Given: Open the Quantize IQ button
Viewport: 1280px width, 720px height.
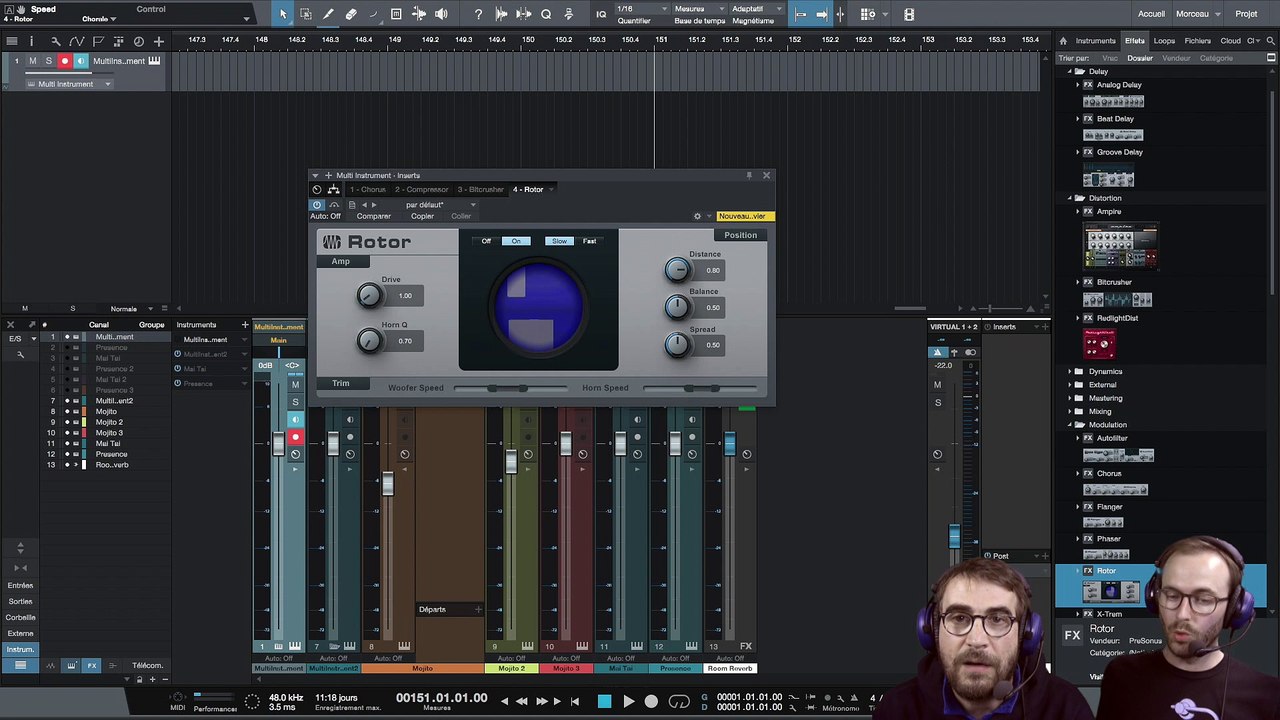Looking at the screenshot, I should [x=601, y=14].
